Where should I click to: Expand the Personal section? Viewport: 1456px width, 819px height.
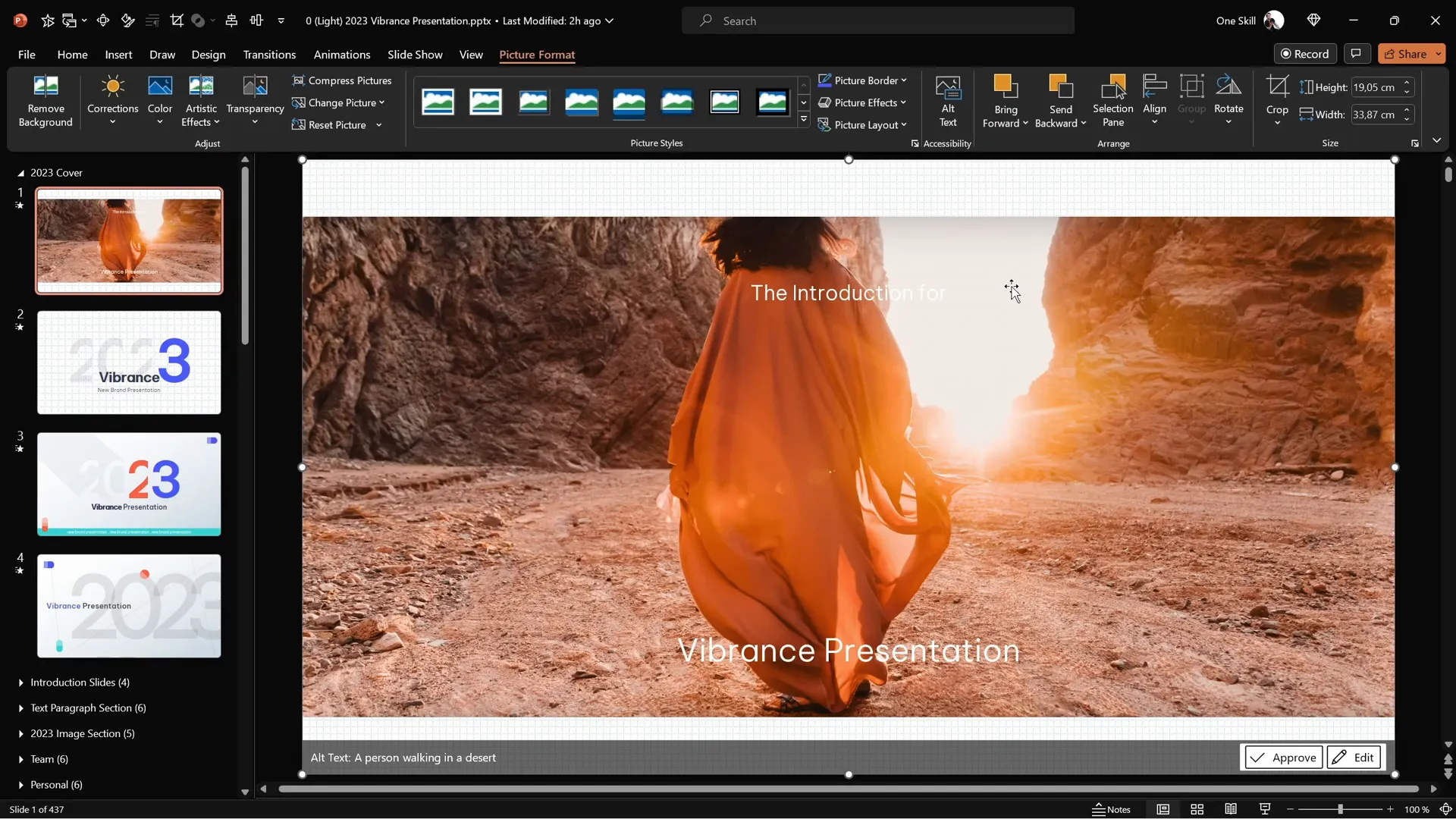(x=20, y=785)
